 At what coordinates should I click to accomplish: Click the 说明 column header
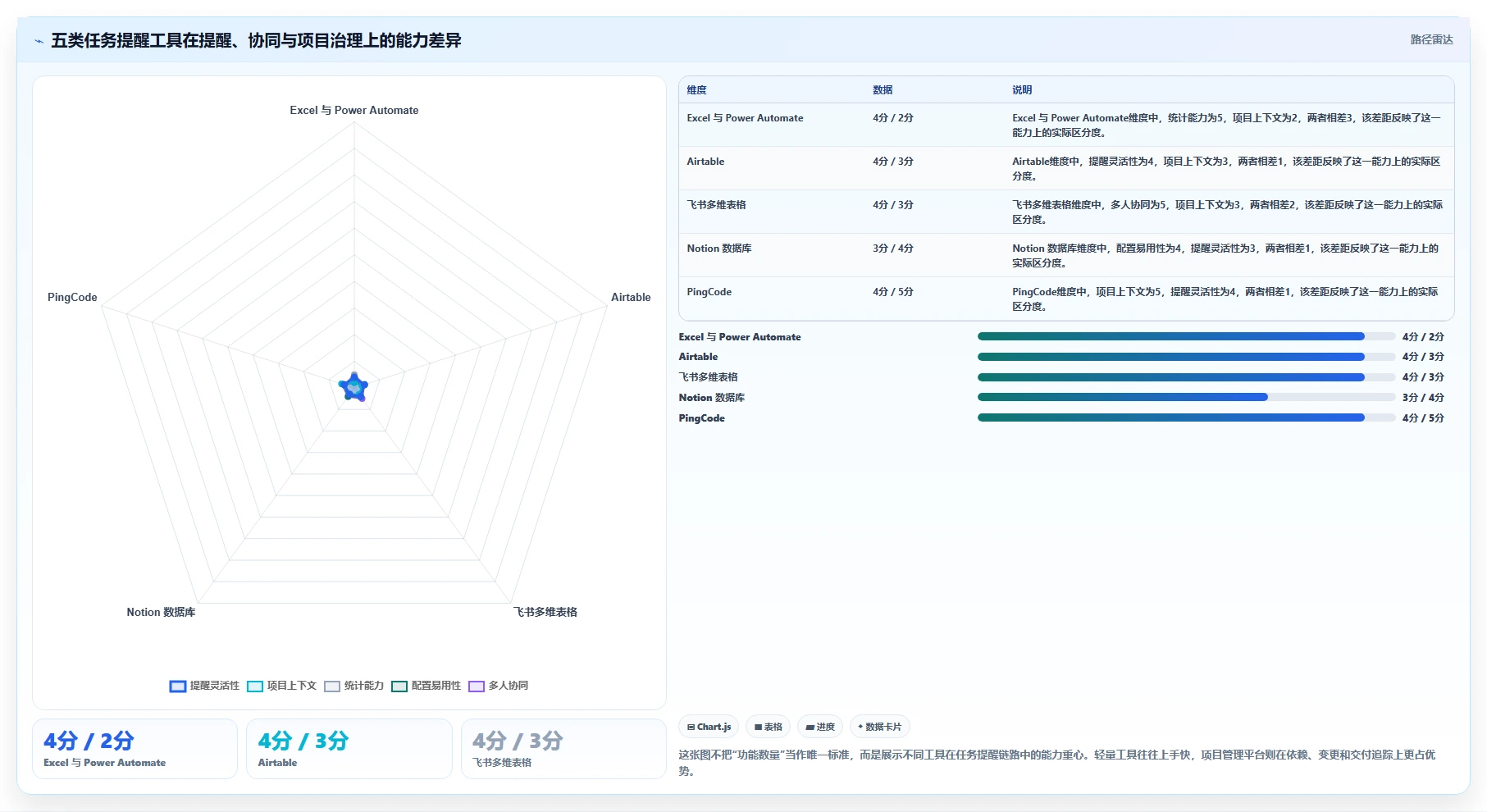pos(1022,90)
